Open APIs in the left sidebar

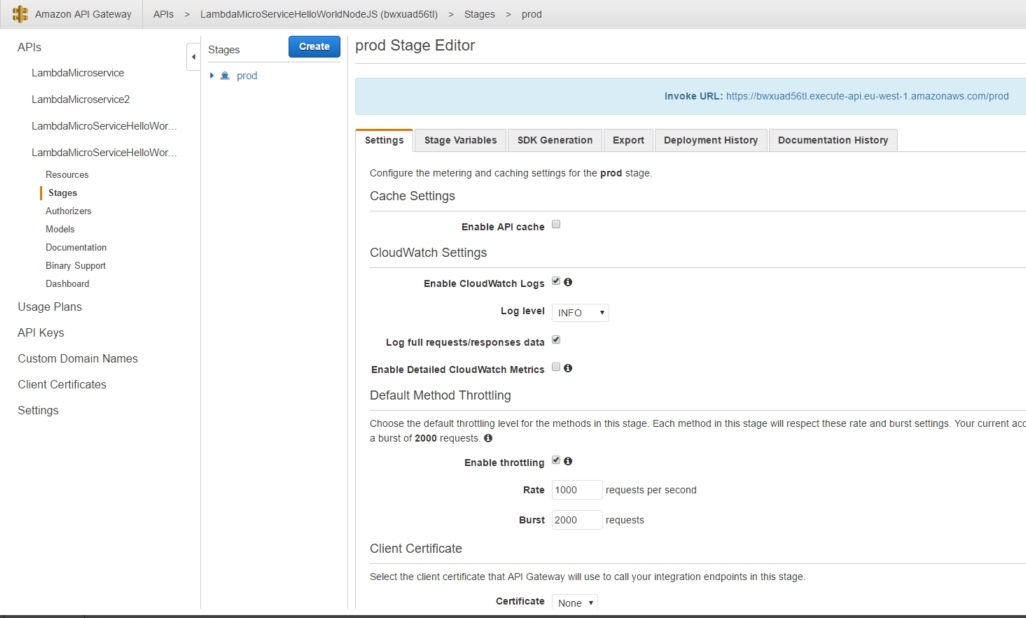29,47
